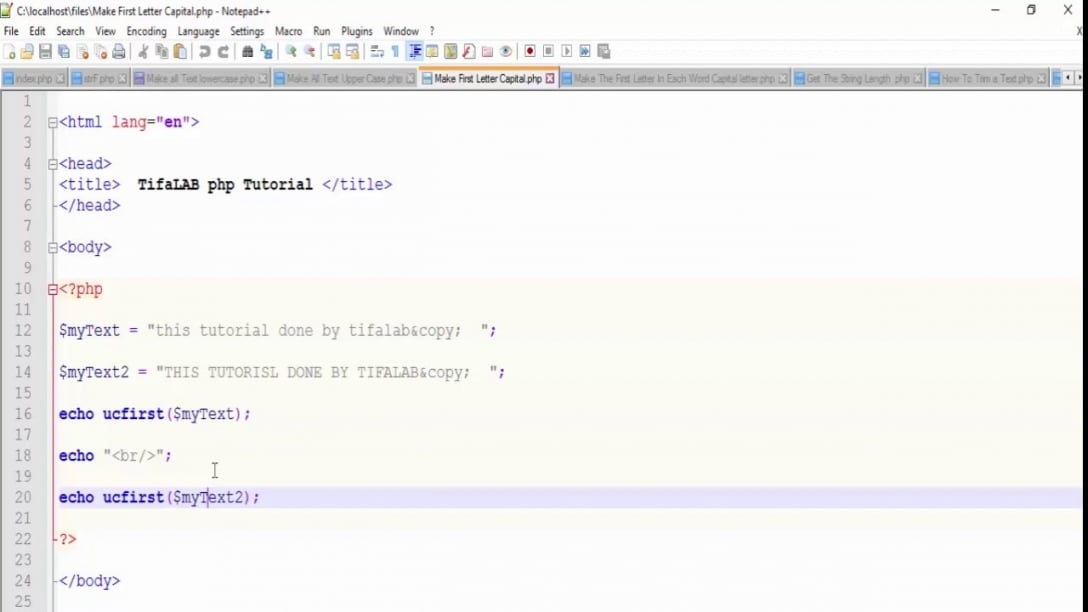Toggle show all characters pilcrow icon

396,51
